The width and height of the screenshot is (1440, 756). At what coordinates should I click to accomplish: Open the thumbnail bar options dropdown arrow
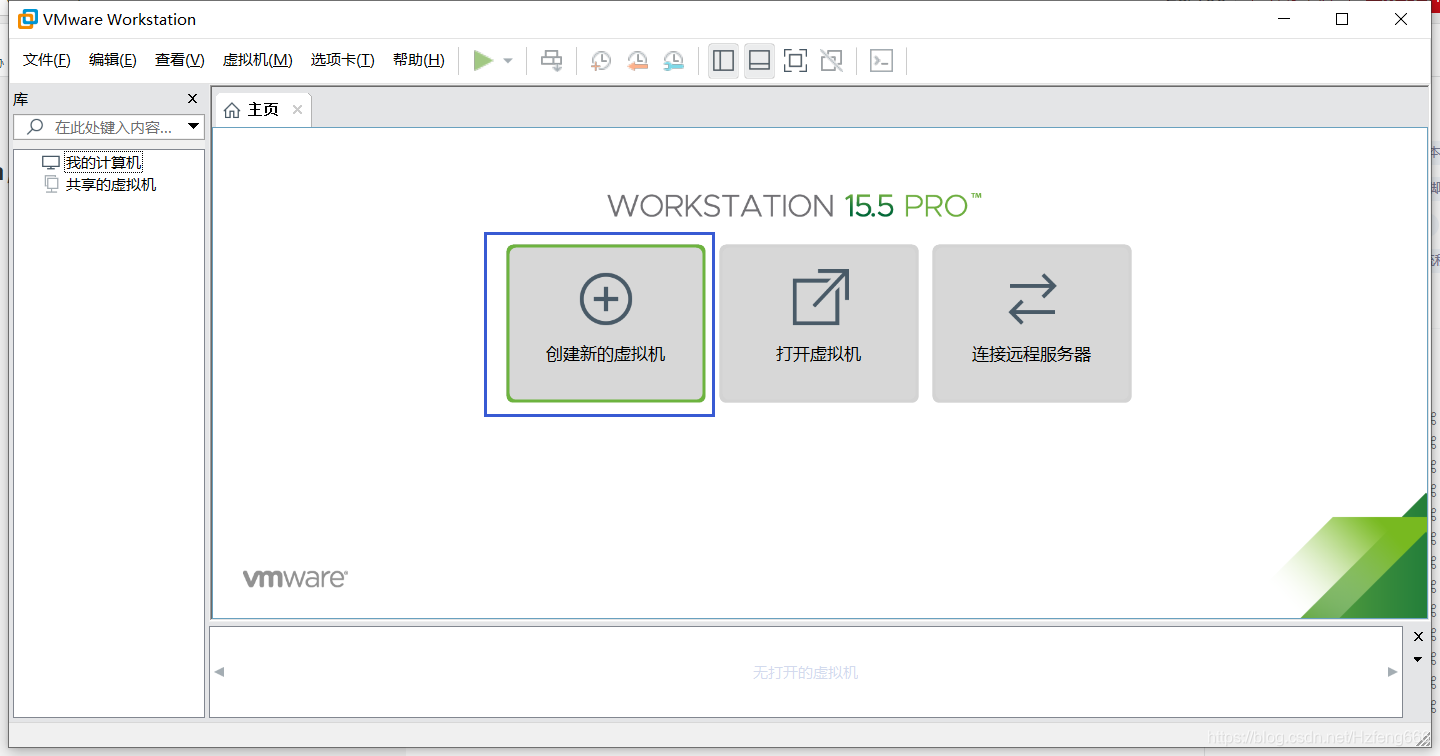tap(1418, 659)
